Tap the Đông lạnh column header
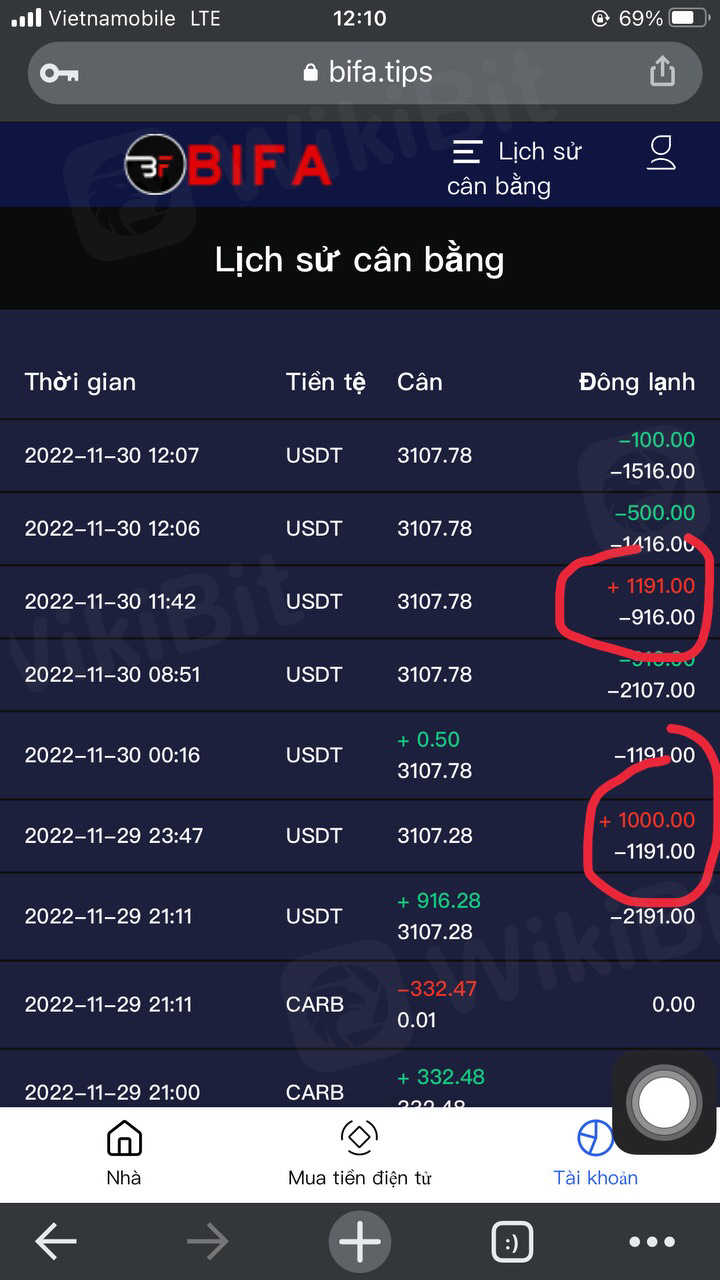The height and width of the screenshot is (1280, 720). point(636,382)
